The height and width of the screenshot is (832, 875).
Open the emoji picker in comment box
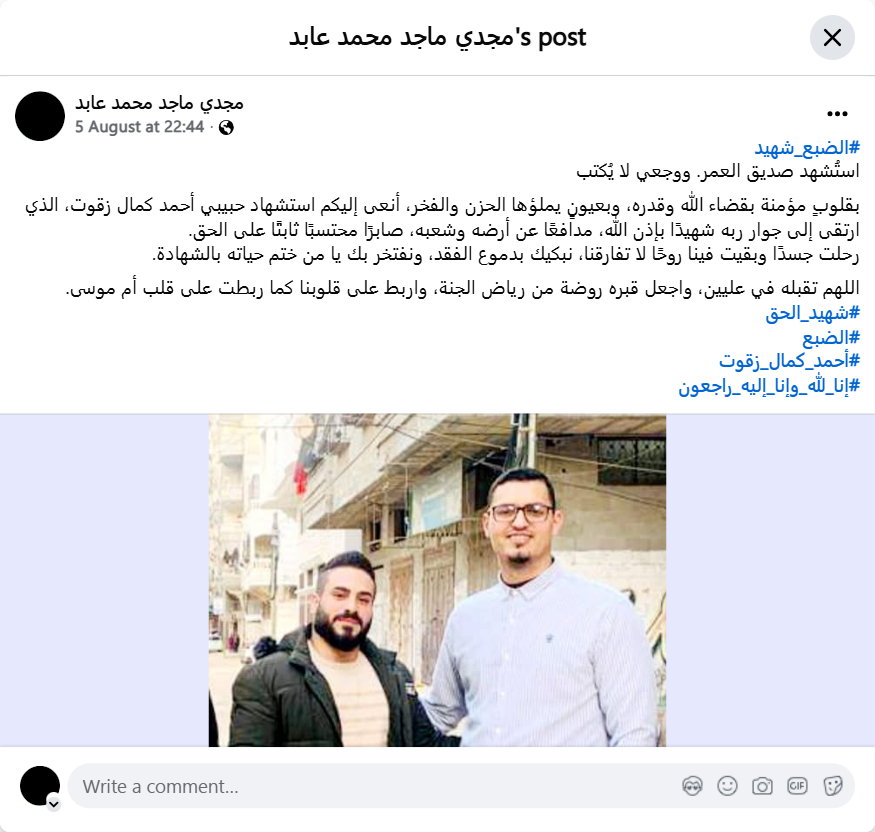tap(727, 786)
